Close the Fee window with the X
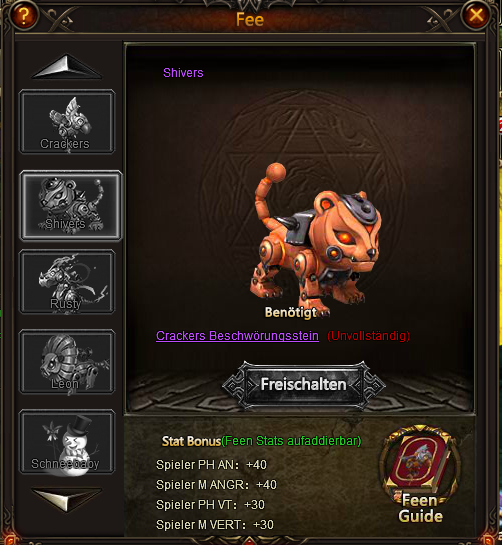The height and width of the screenshot is (545, 502). [x=476, y=15]
